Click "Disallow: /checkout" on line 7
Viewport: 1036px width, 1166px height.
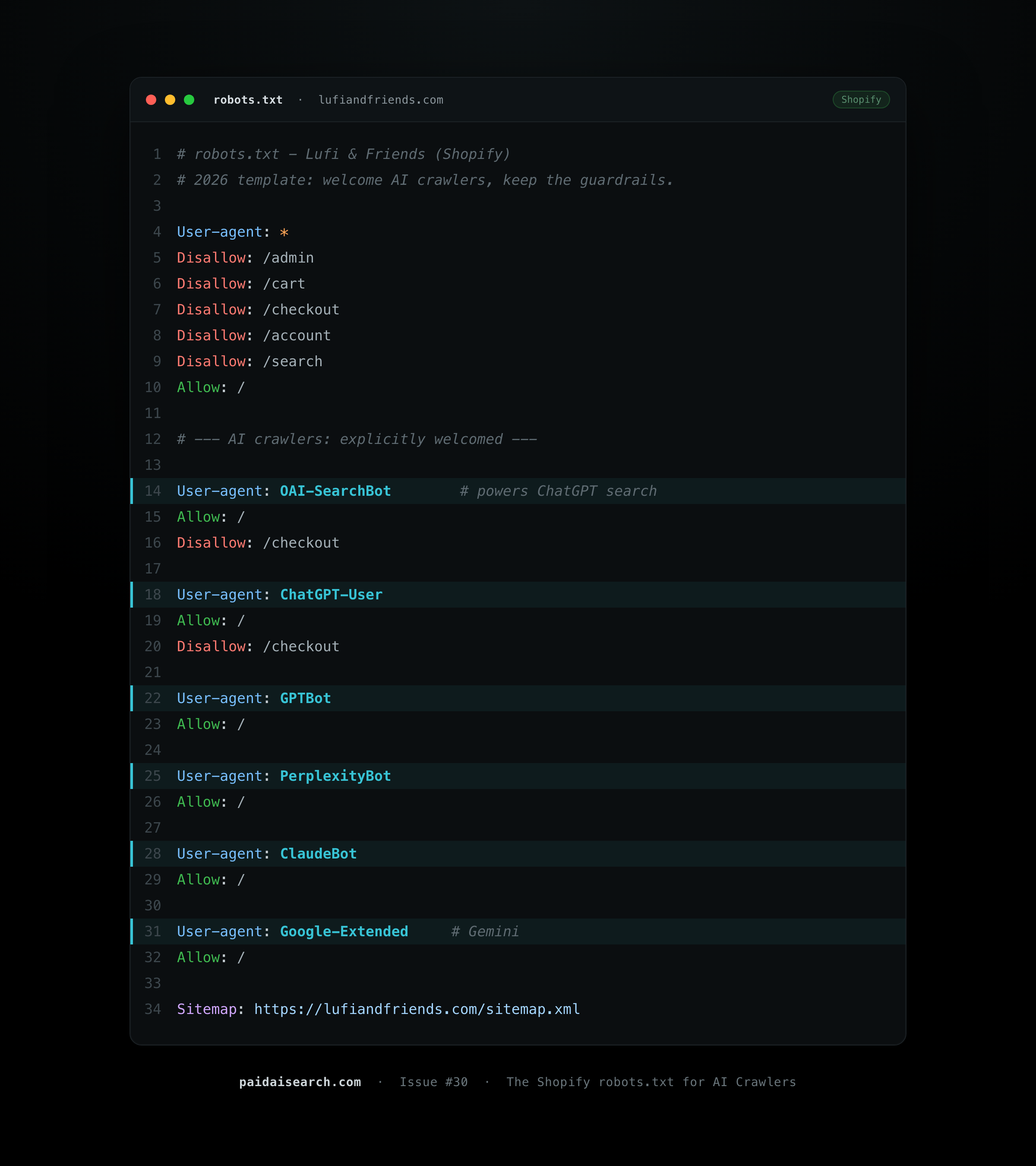258,310
